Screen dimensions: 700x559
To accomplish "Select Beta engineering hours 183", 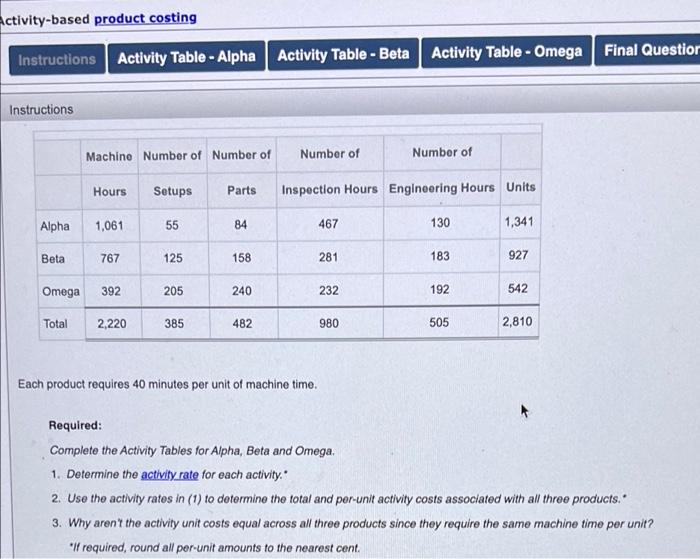I will tap(440, 256).
